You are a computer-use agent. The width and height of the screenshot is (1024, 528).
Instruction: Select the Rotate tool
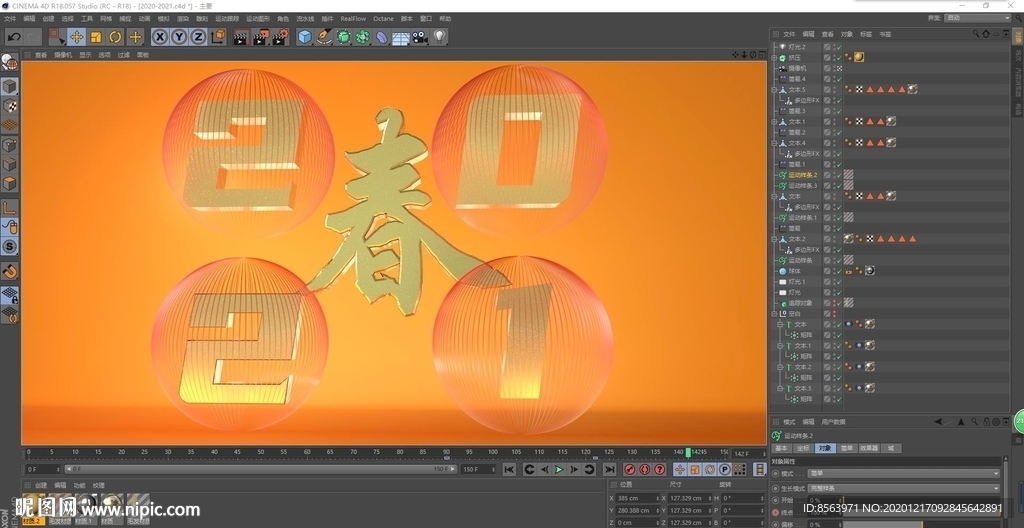click(x=115, y=37)
